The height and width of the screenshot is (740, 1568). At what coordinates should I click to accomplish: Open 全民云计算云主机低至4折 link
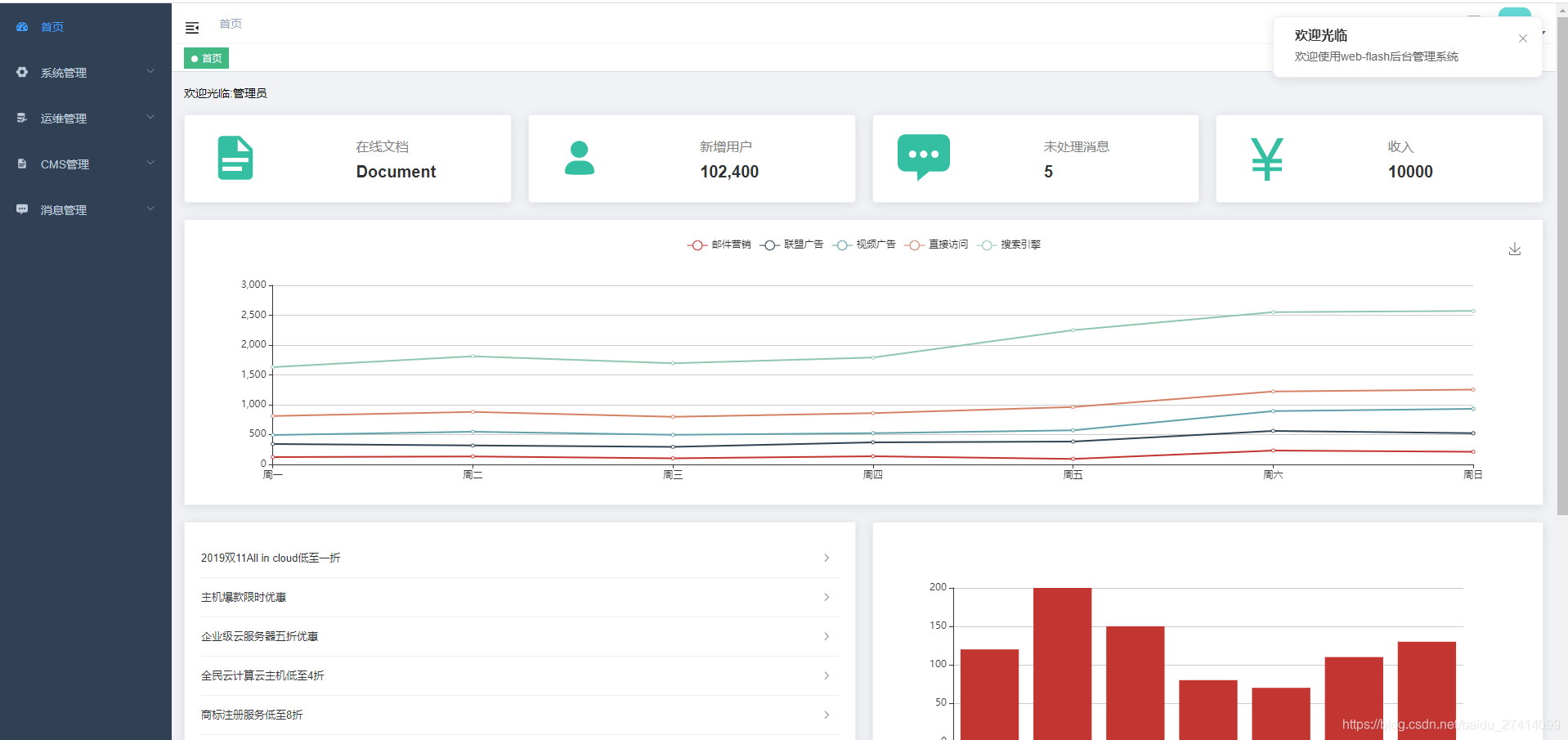click(x=262, y=675)
